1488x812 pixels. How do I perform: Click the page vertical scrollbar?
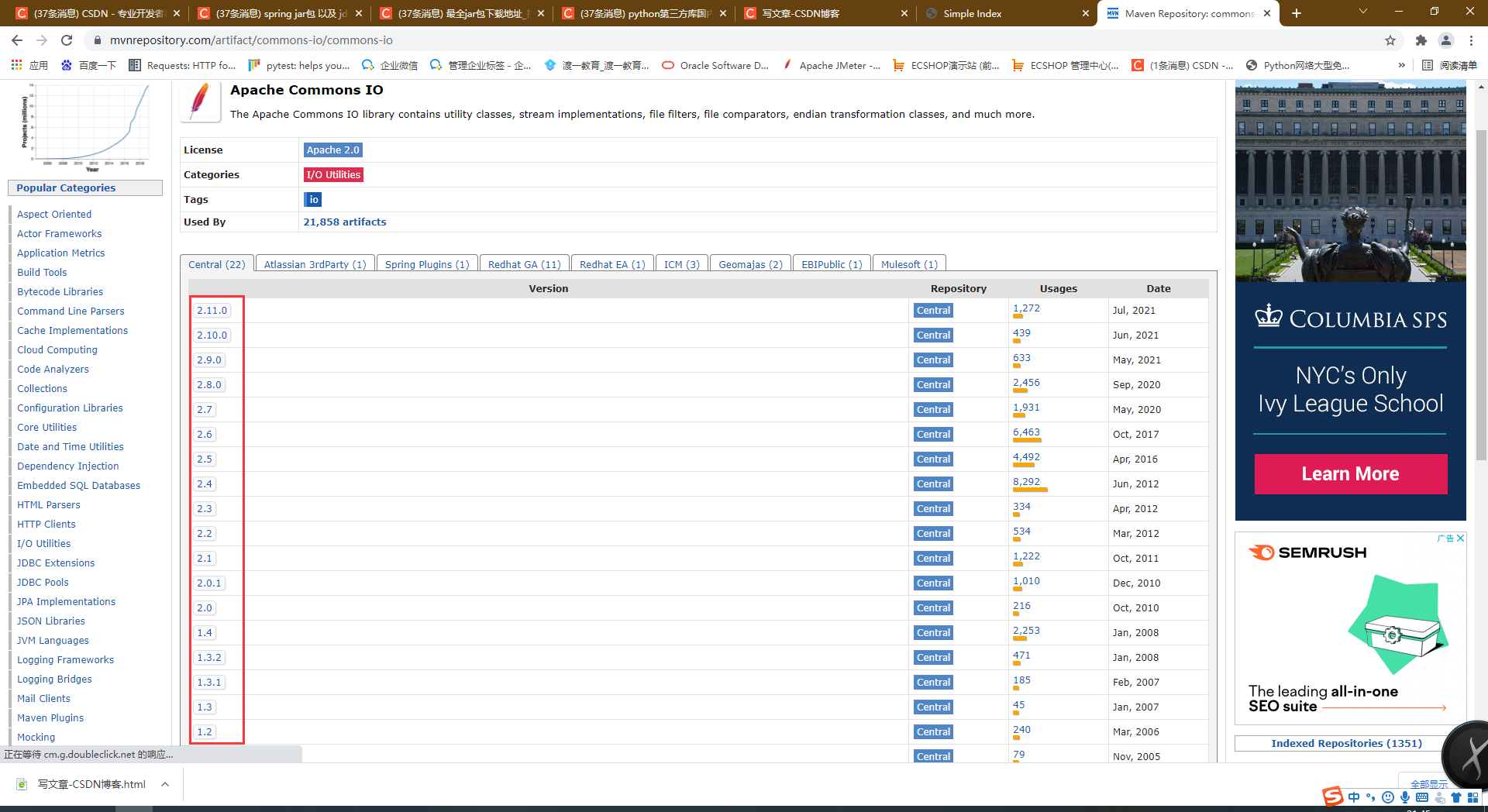(x=1481, y=294)
